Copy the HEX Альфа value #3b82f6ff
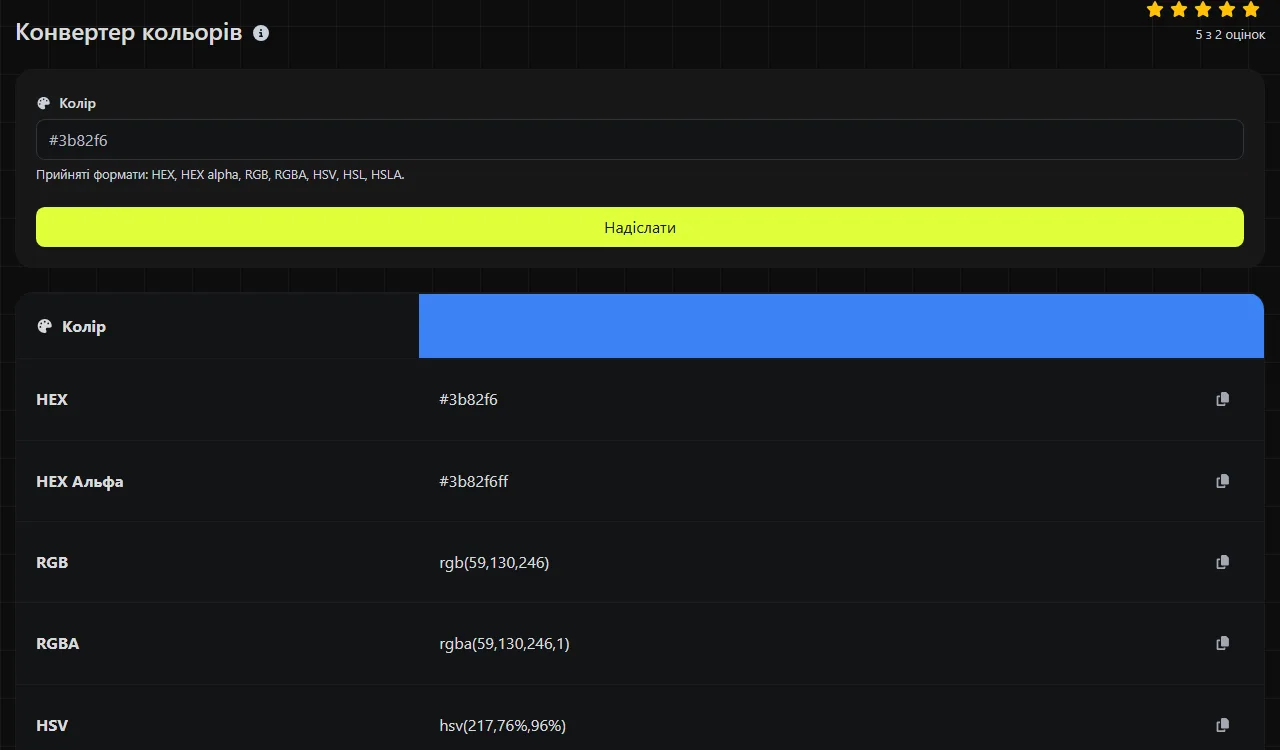This screenshot has height=750, width=1280. pyautogui.click(x=1222, y=481)
